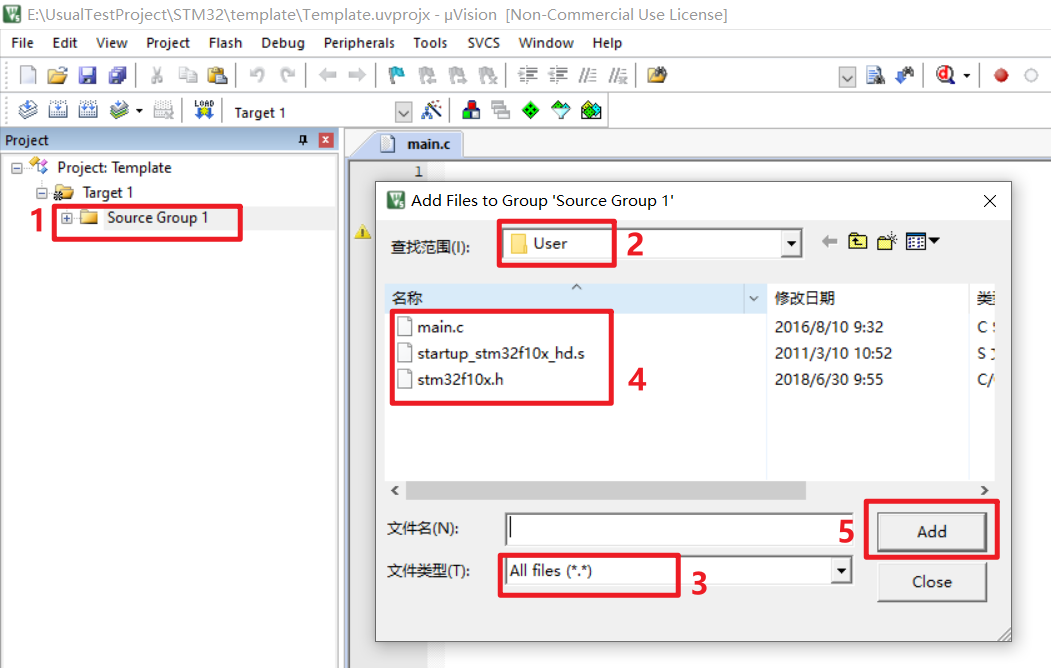
Task: Open the Edit menu
Action: click(65, 43)
